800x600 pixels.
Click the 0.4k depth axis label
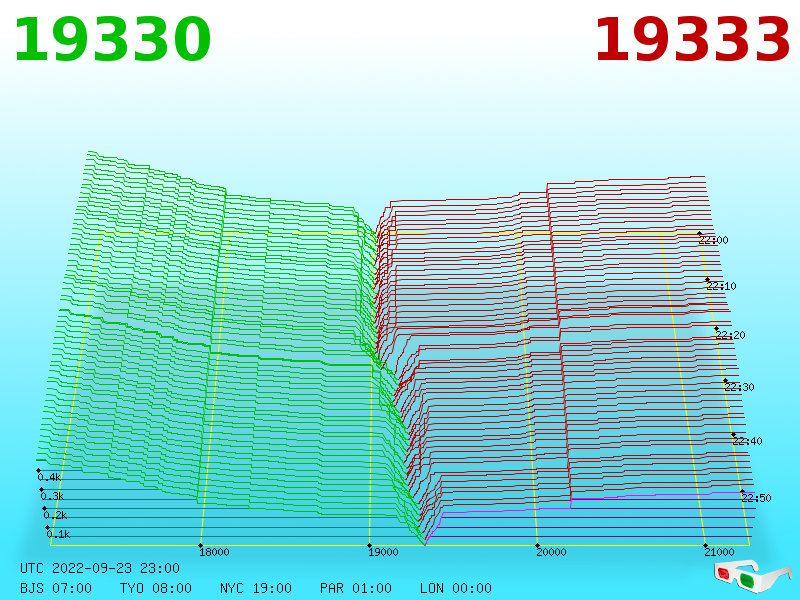pyautogui.click(x=49, y=478)
